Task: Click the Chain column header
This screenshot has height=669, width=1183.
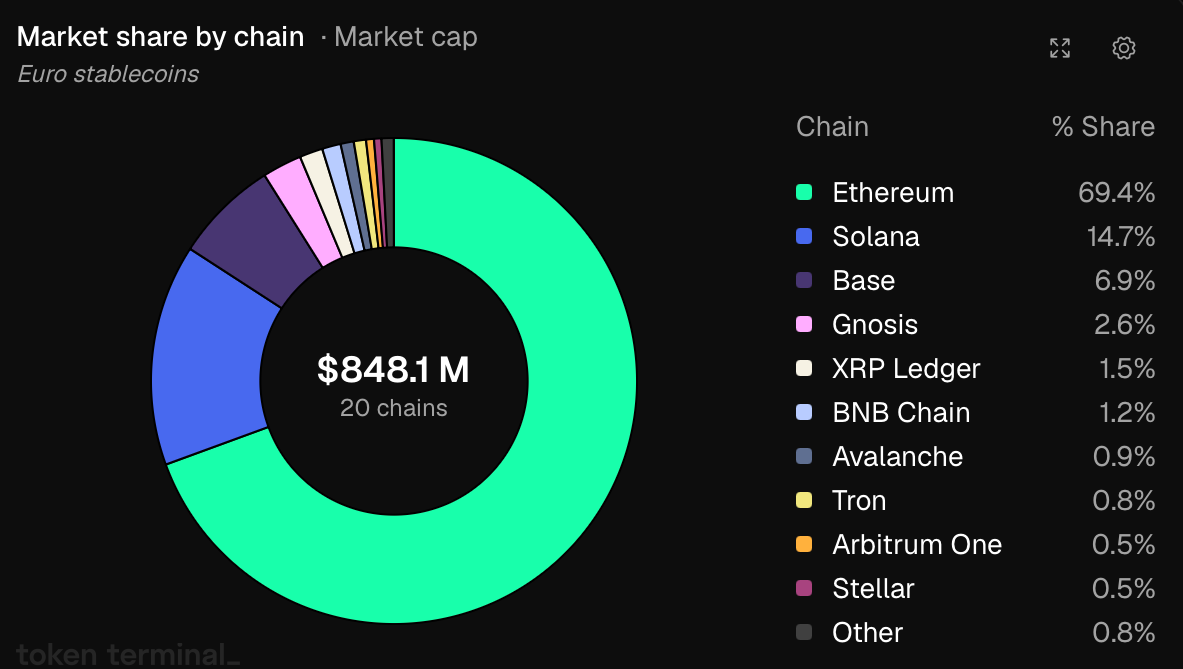Action: tap(832, 127)
